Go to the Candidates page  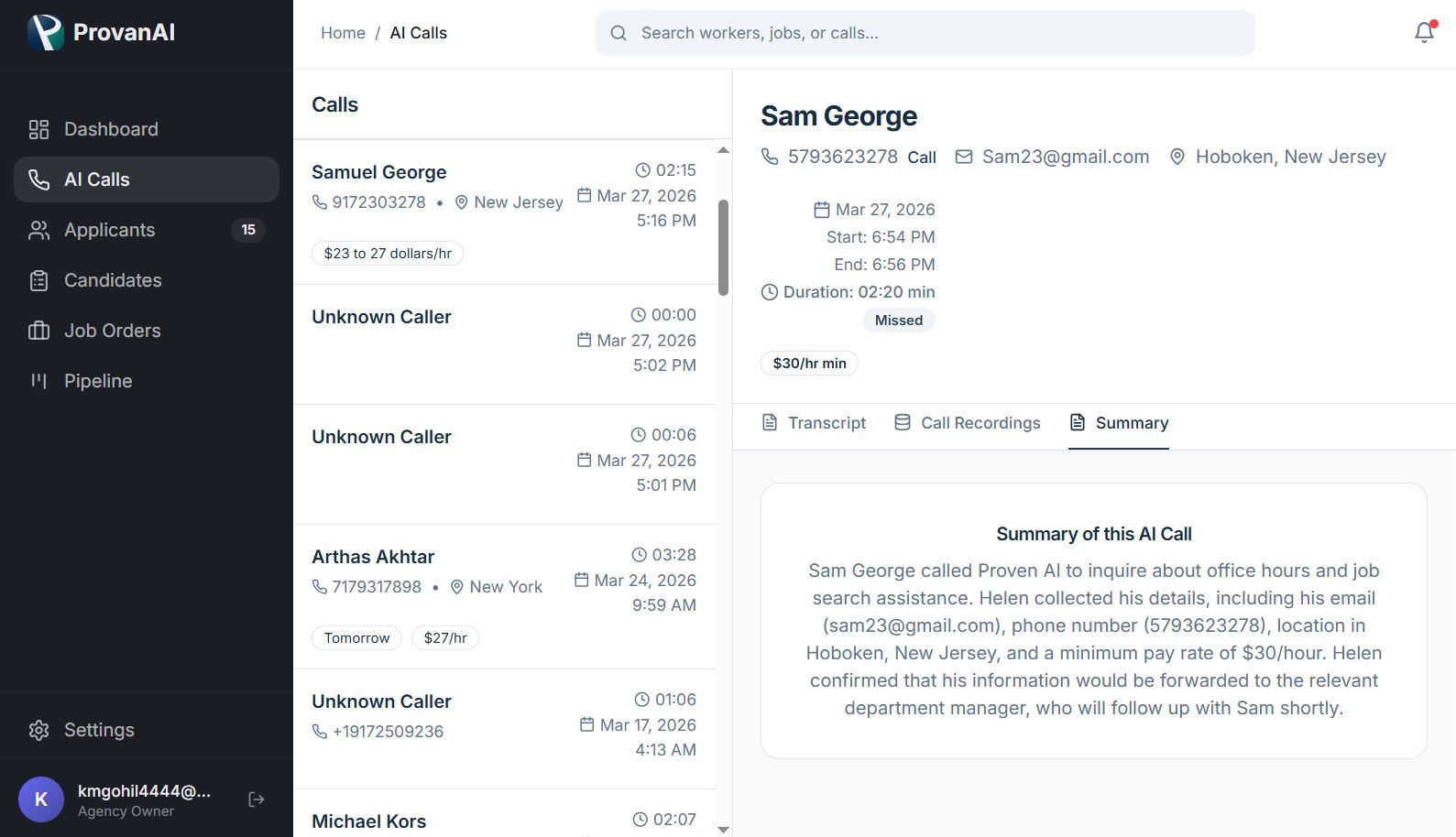[x=113, y=280]
